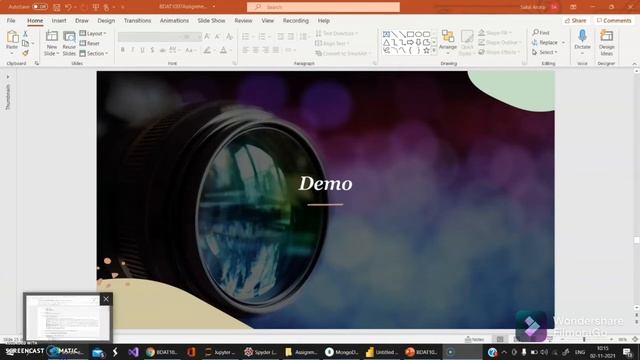Click the Font Color icon
This screenshot has width=640, height=360.
coord(223,50)
